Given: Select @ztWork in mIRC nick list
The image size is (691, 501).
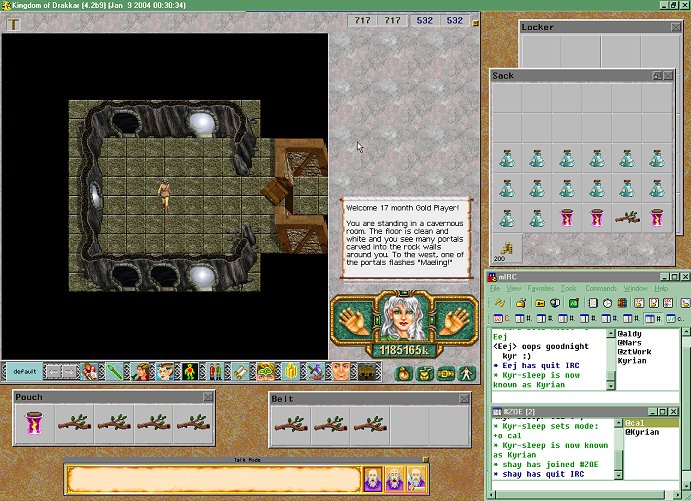Looking at the screenshot, I should [x=634, y=352].
